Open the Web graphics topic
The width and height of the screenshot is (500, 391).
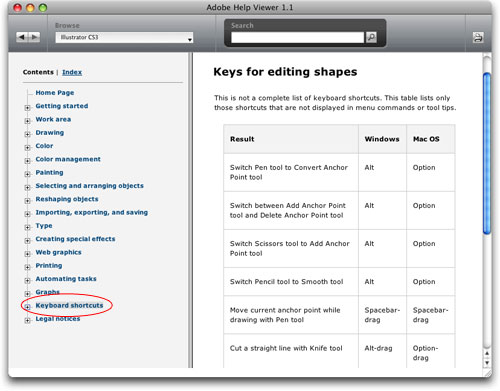tap(58, 252)
